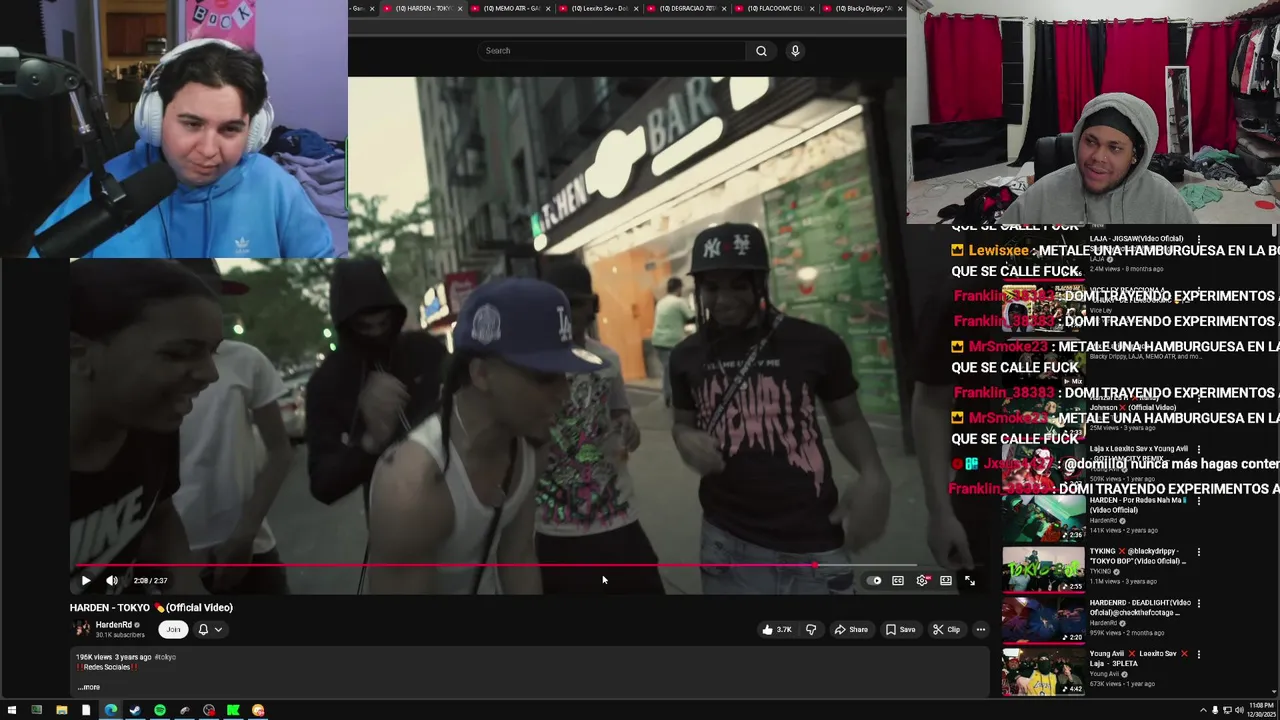Show hidden system tray icons chevron
Image resolution: width=1280 pixels, height=720 pixels.
(1203, 710)
